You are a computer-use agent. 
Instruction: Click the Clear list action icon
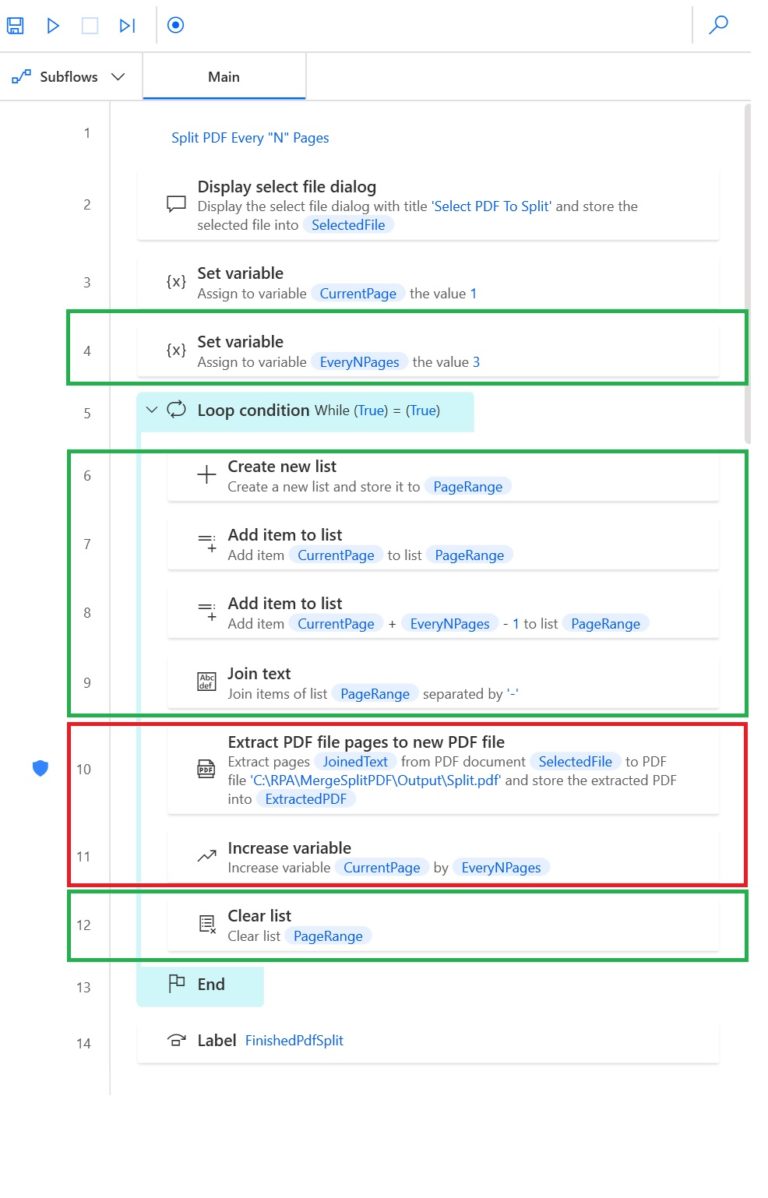[206, 924]
